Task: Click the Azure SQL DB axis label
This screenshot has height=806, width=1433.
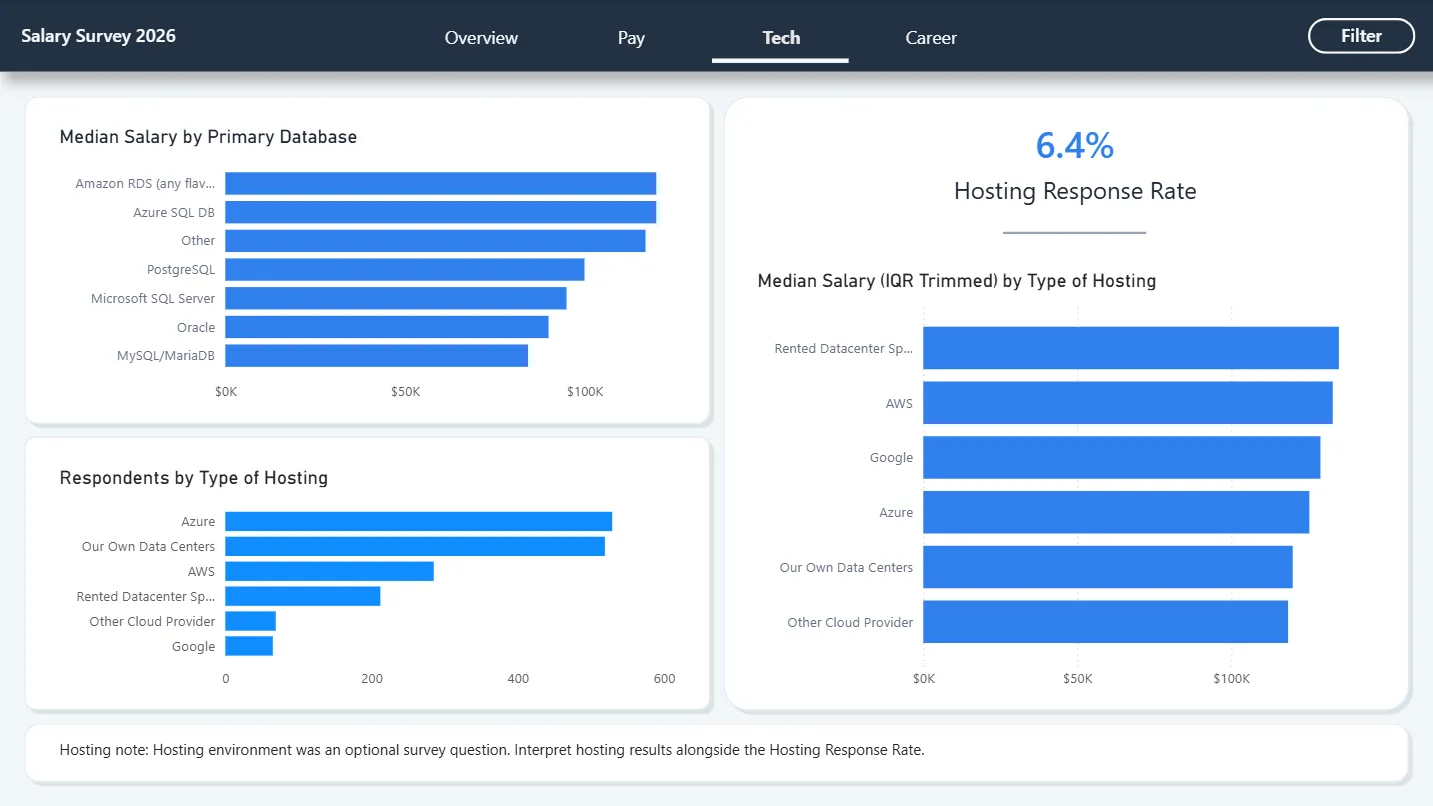Action: (x=174, y=212)
